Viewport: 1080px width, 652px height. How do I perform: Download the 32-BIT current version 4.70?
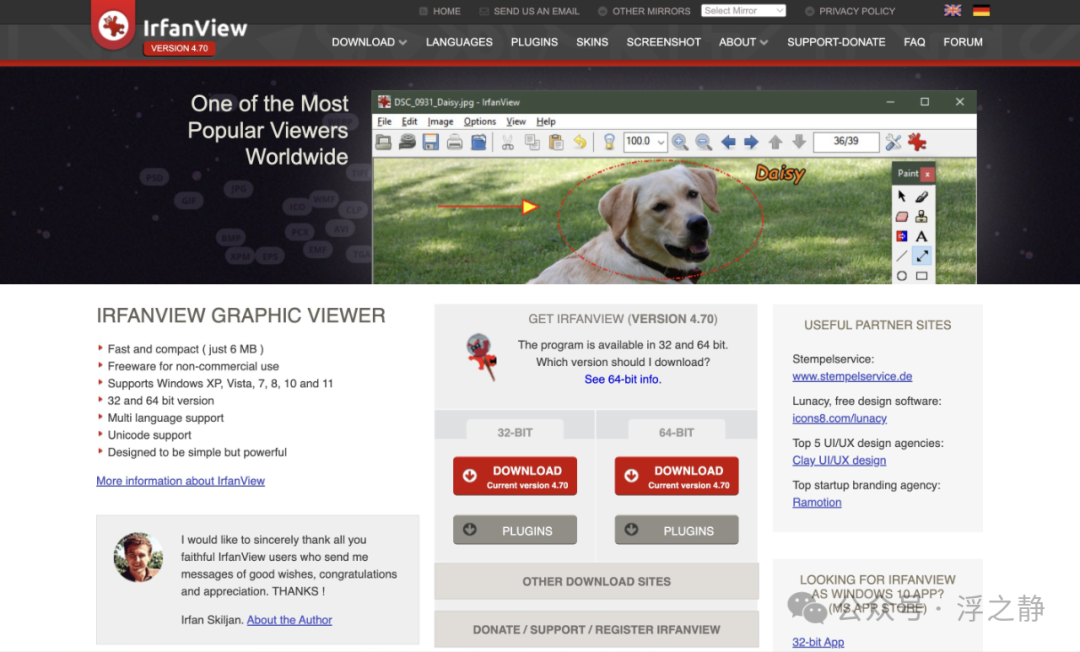(x=515, y=476)
